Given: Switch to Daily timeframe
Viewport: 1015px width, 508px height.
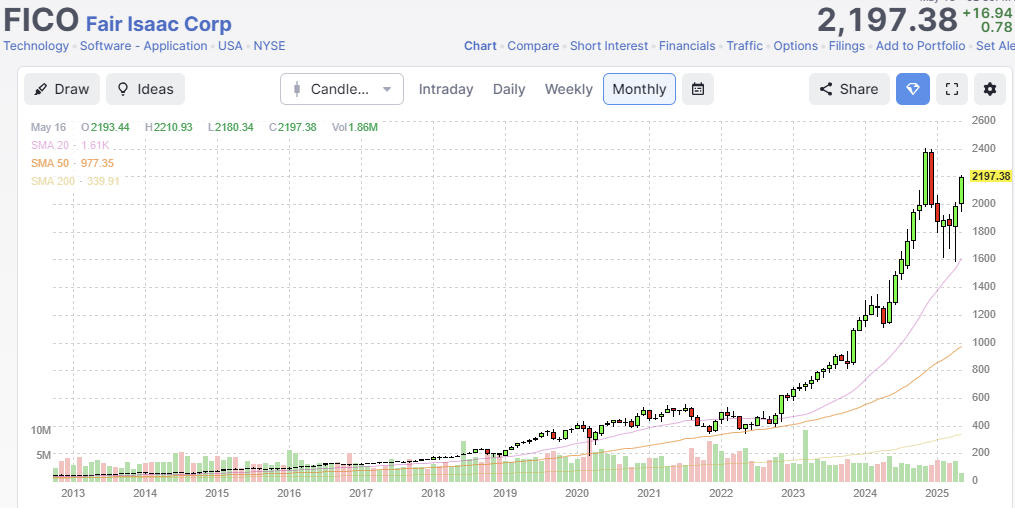Looking at the screenshot, I should point(509,89).
